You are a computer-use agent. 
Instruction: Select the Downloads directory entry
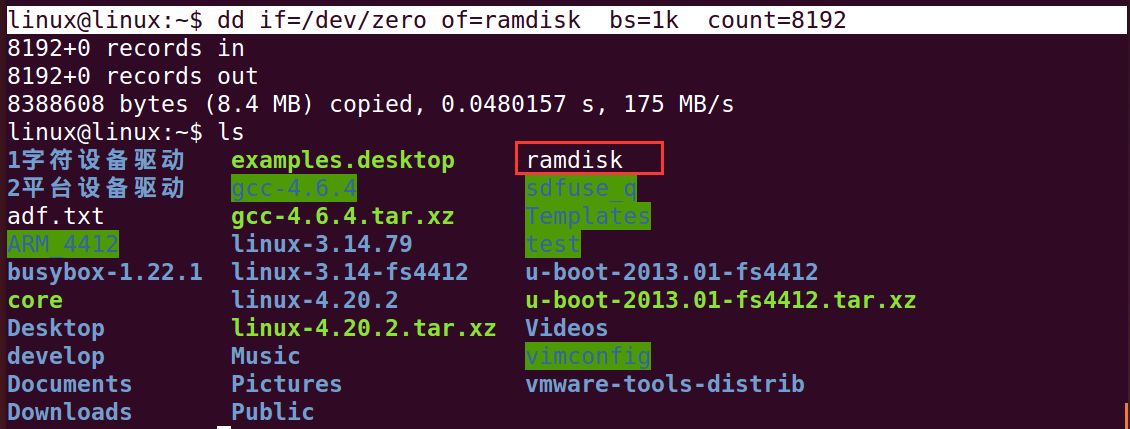(x=70, y=412)
